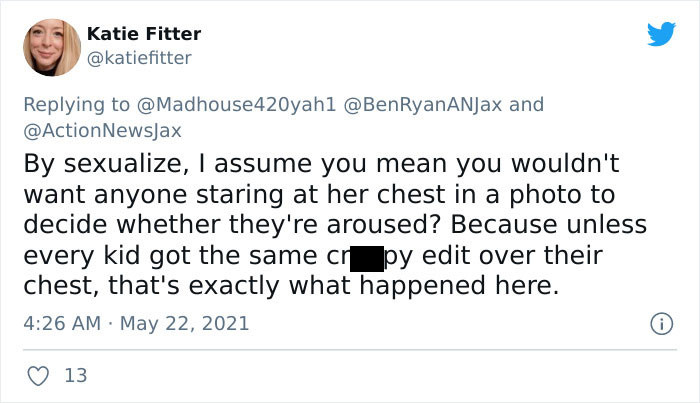Click the Twitter bird logo
The width and height of the screenshot is (700, 403).
click(660, 34)
